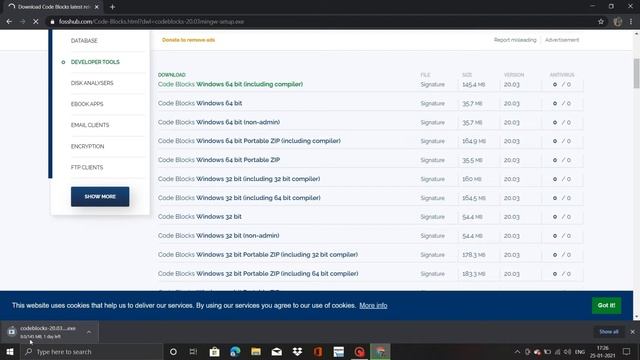Close the Download Code Blocks tab
The image size is (640, 360).
(97, 7)
